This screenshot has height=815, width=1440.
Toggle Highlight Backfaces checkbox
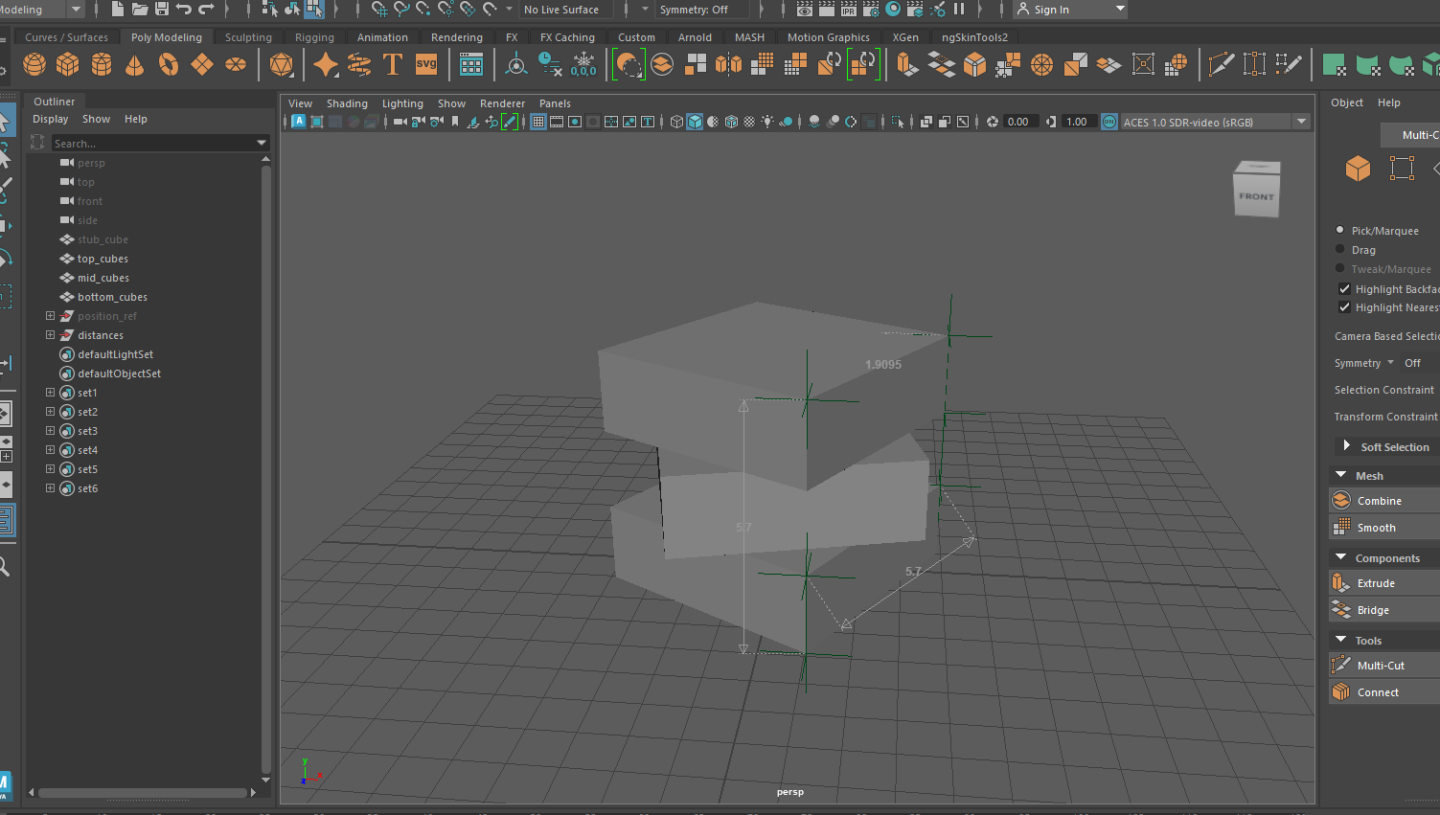coord(1344,289)
